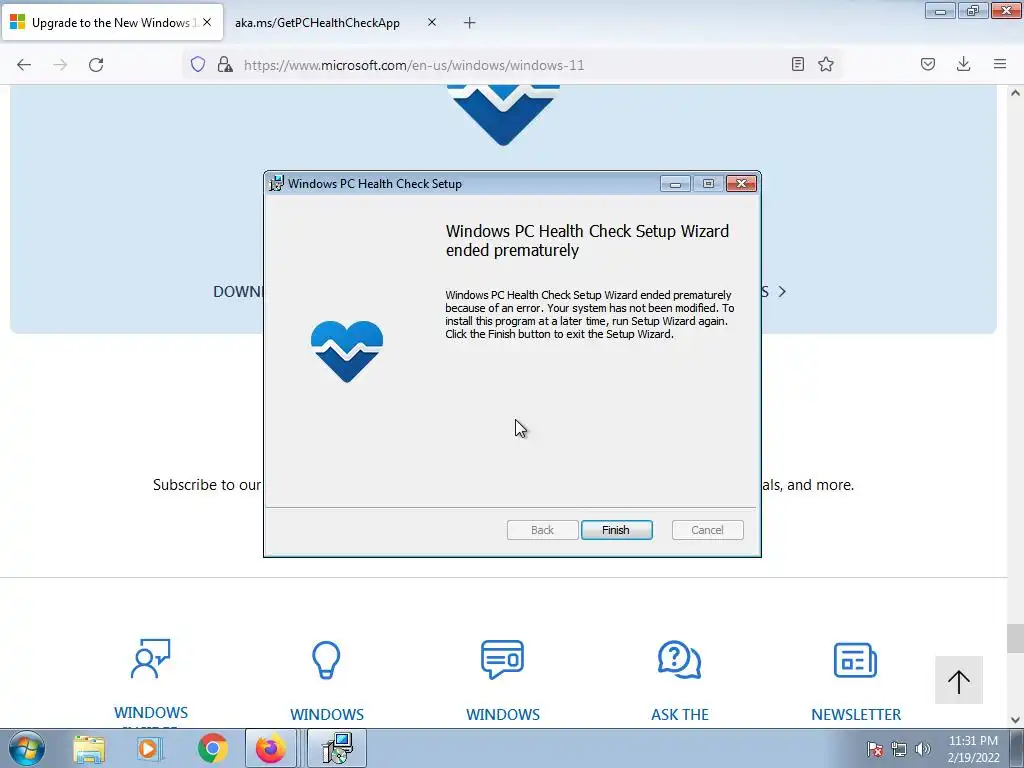Click the Back button in Setup wizard
Viewport: 1024px width, 768px height.
point(542,530)
